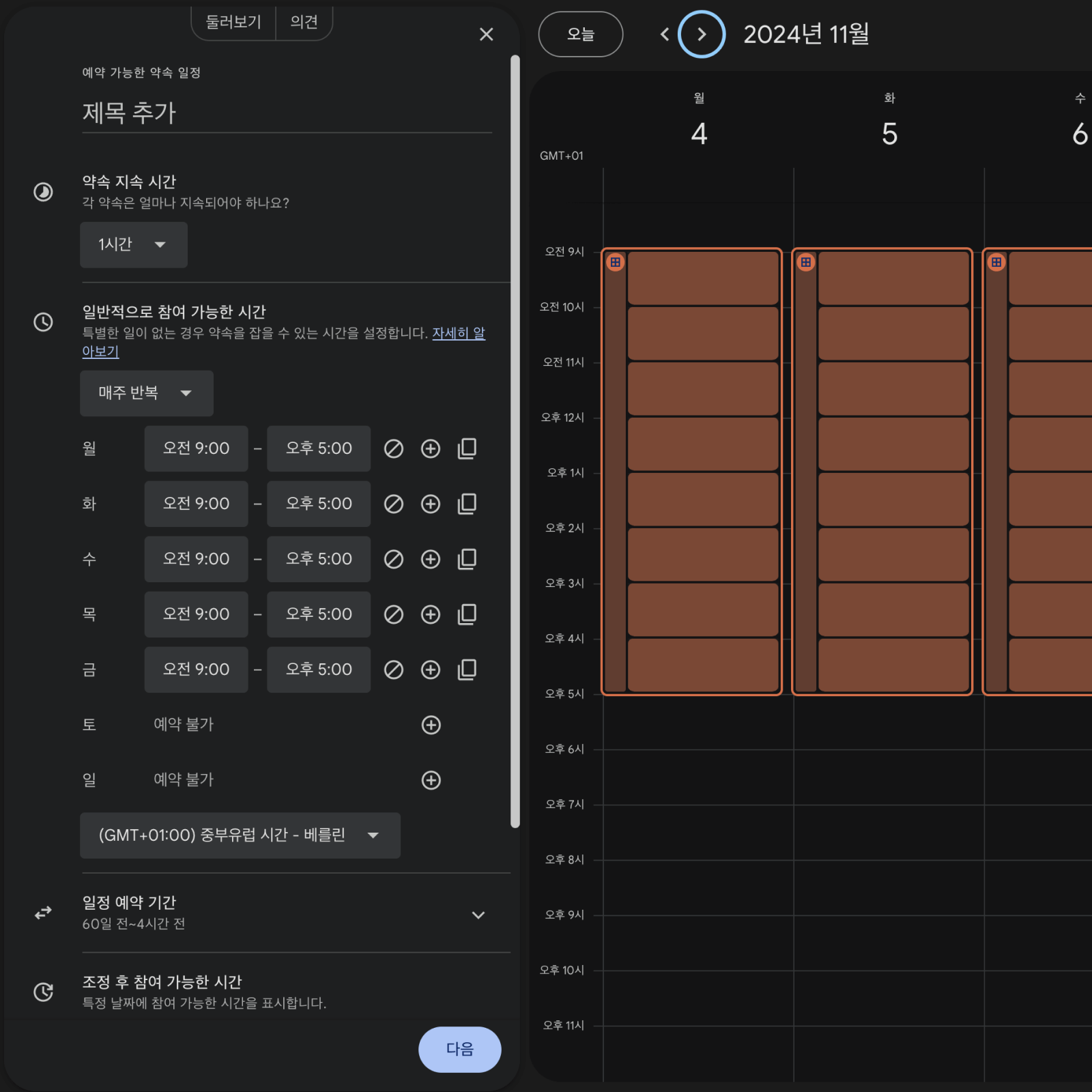
Task: Switch to the 둘러보기 tab
Action: coord(233,23)
